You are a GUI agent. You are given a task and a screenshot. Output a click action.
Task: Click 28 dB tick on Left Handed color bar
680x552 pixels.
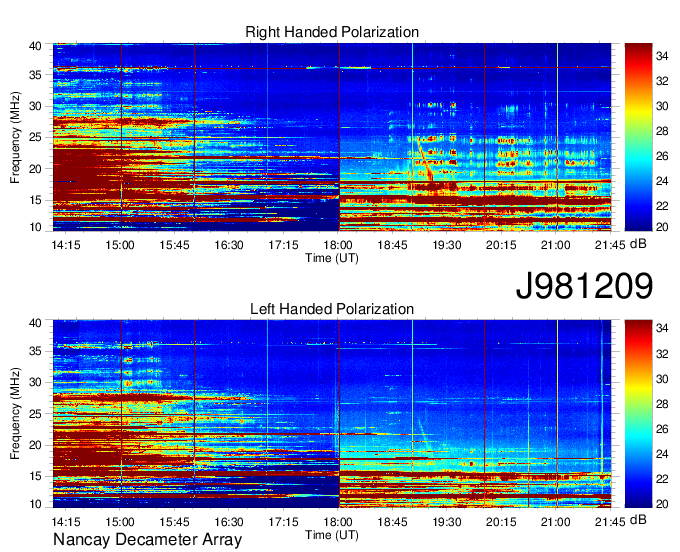click(x=662, y=404)
